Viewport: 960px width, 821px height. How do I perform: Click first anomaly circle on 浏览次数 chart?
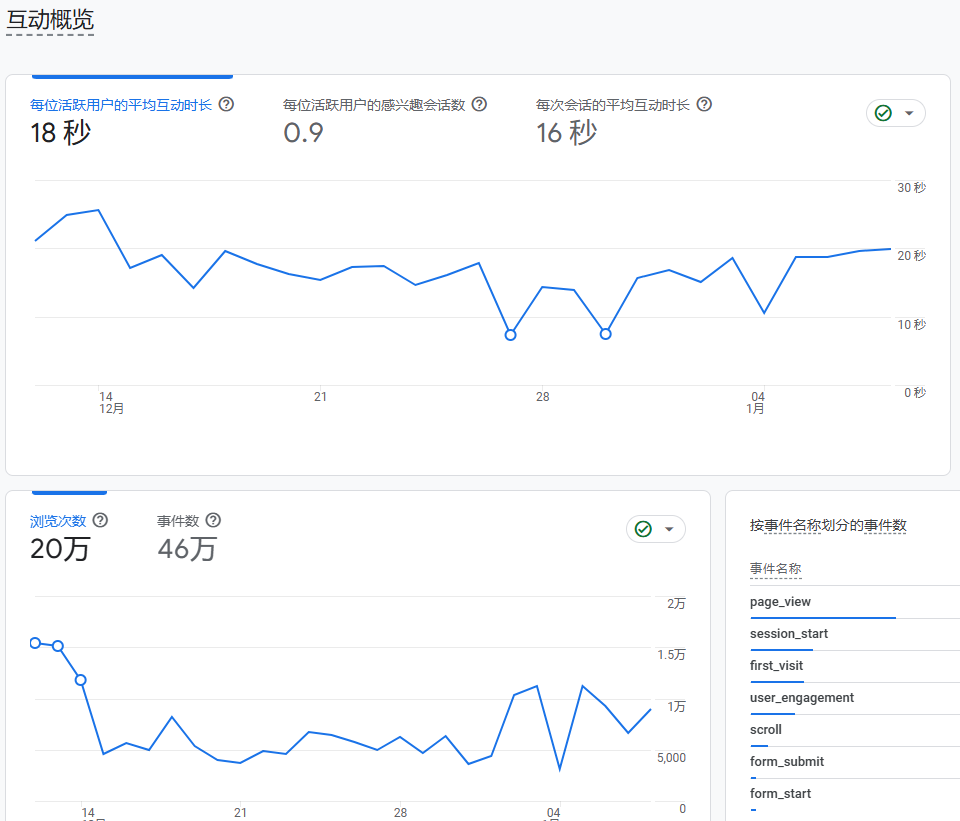(35, 643)
